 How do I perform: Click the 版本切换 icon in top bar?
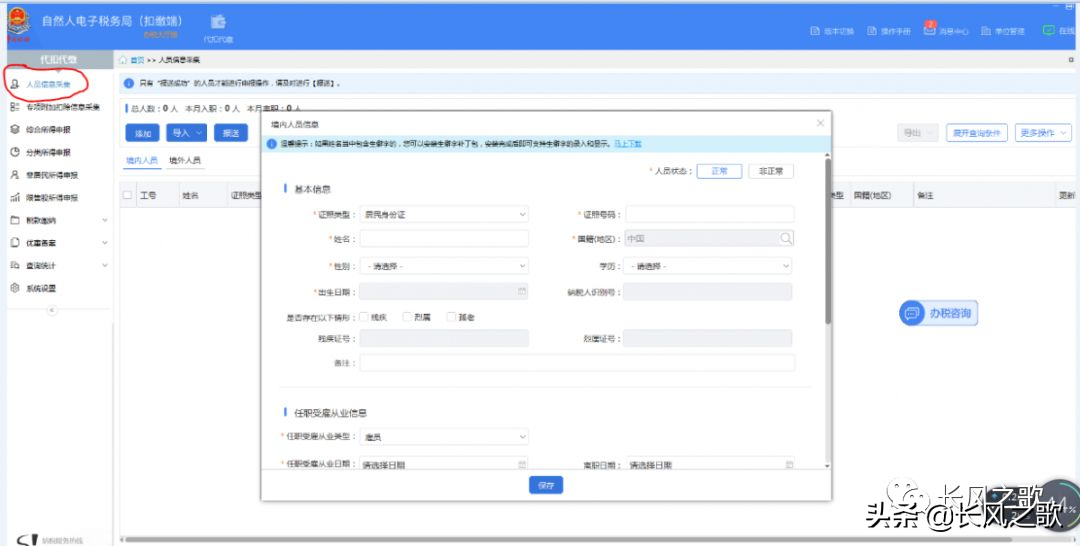click(815, 31)
